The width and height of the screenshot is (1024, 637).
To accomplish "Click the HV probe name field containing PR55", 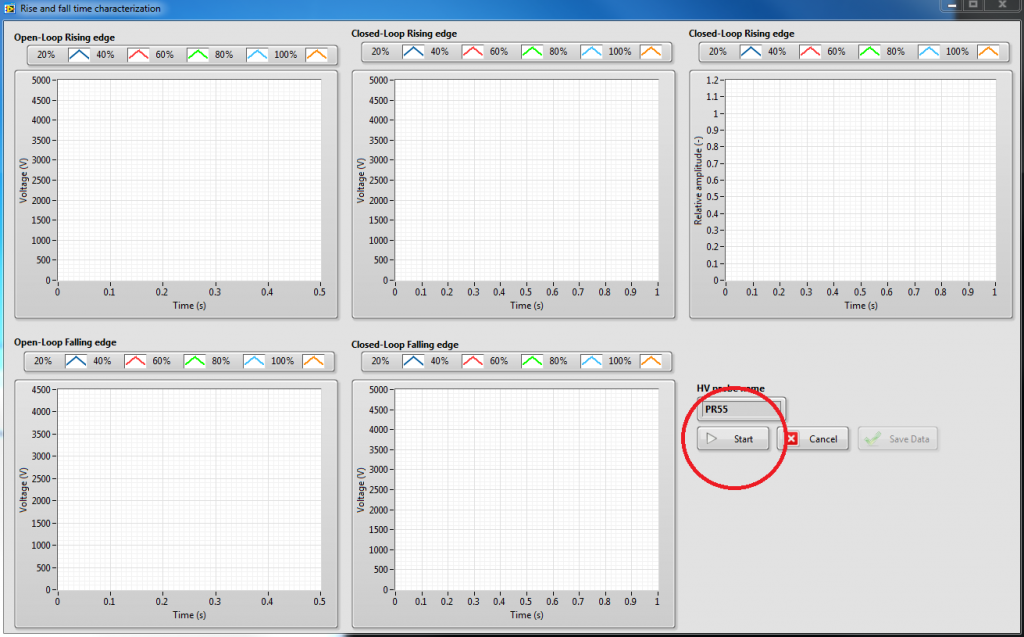I will 740,409.
